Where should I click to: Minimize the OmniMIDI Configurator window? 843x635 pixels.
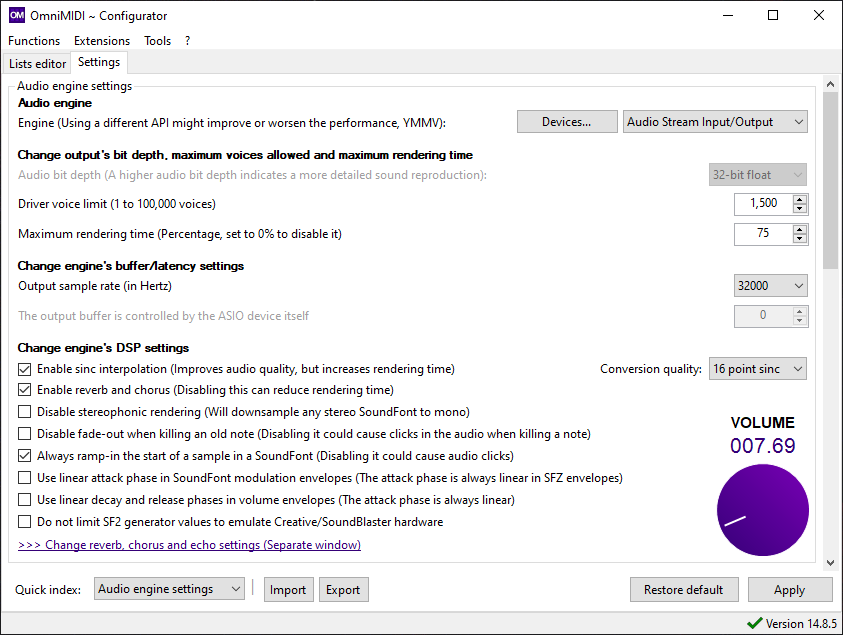click(x=728, y=15)
